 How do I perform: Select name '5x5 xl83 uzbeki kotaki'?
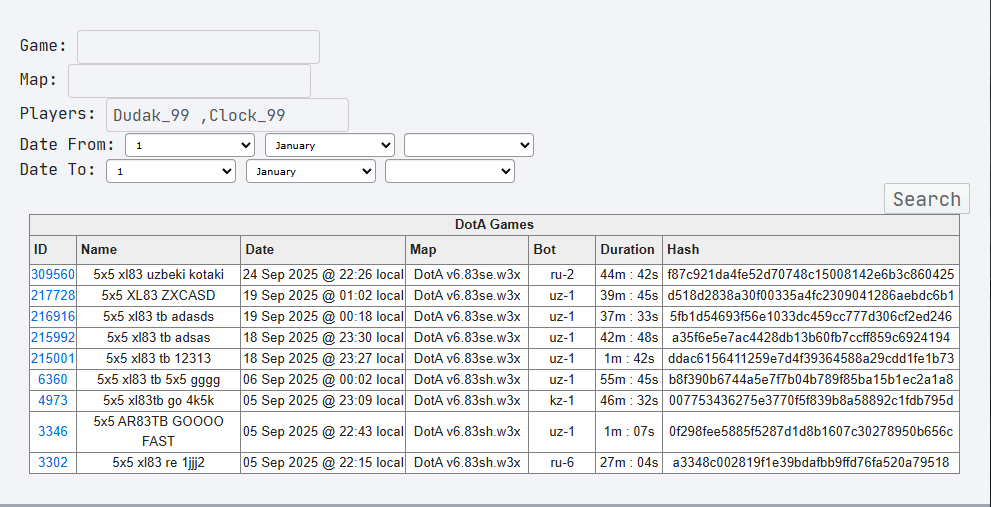pos(159,274)
